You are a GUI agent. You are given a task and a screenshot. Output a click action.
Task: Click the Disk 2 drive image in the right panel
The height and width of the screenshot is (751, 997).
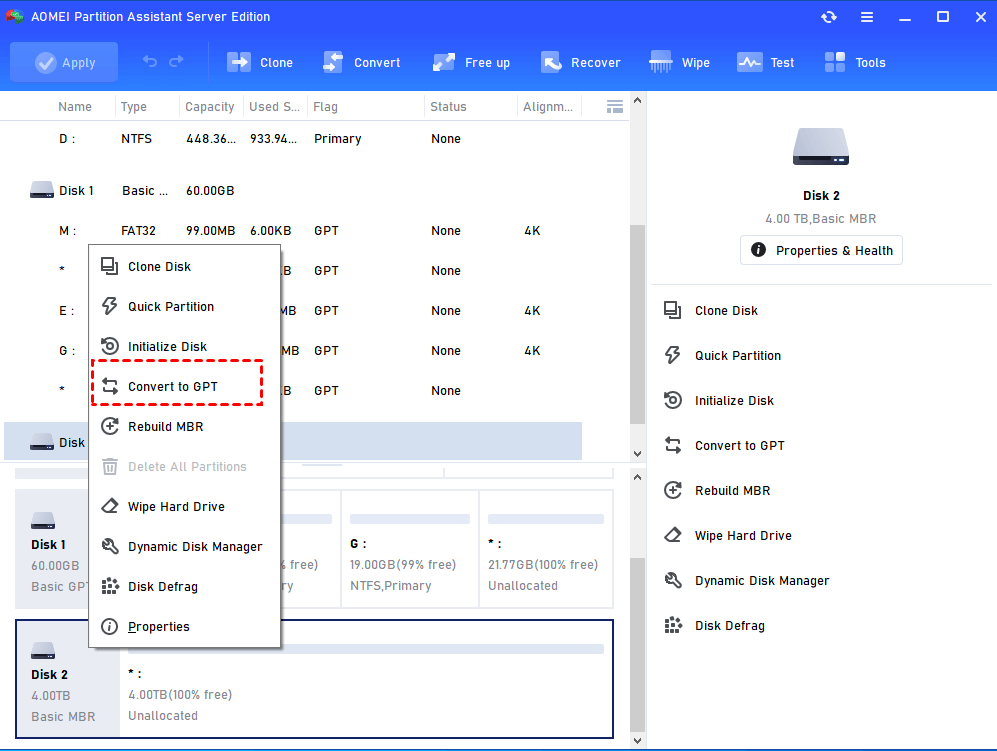tap(821, 147)
